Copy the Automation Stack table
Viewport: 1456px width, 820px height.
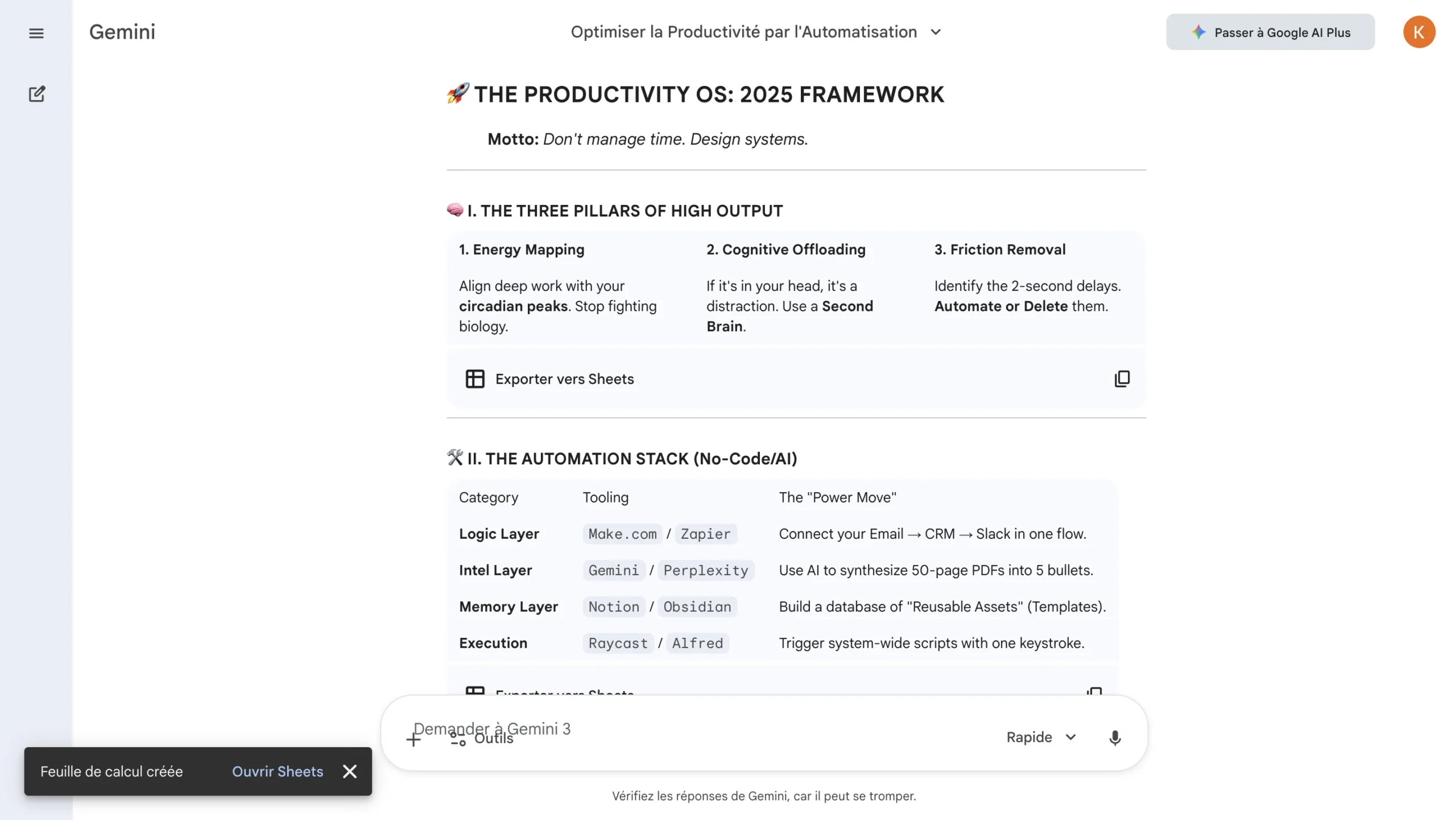[1094, 691]
